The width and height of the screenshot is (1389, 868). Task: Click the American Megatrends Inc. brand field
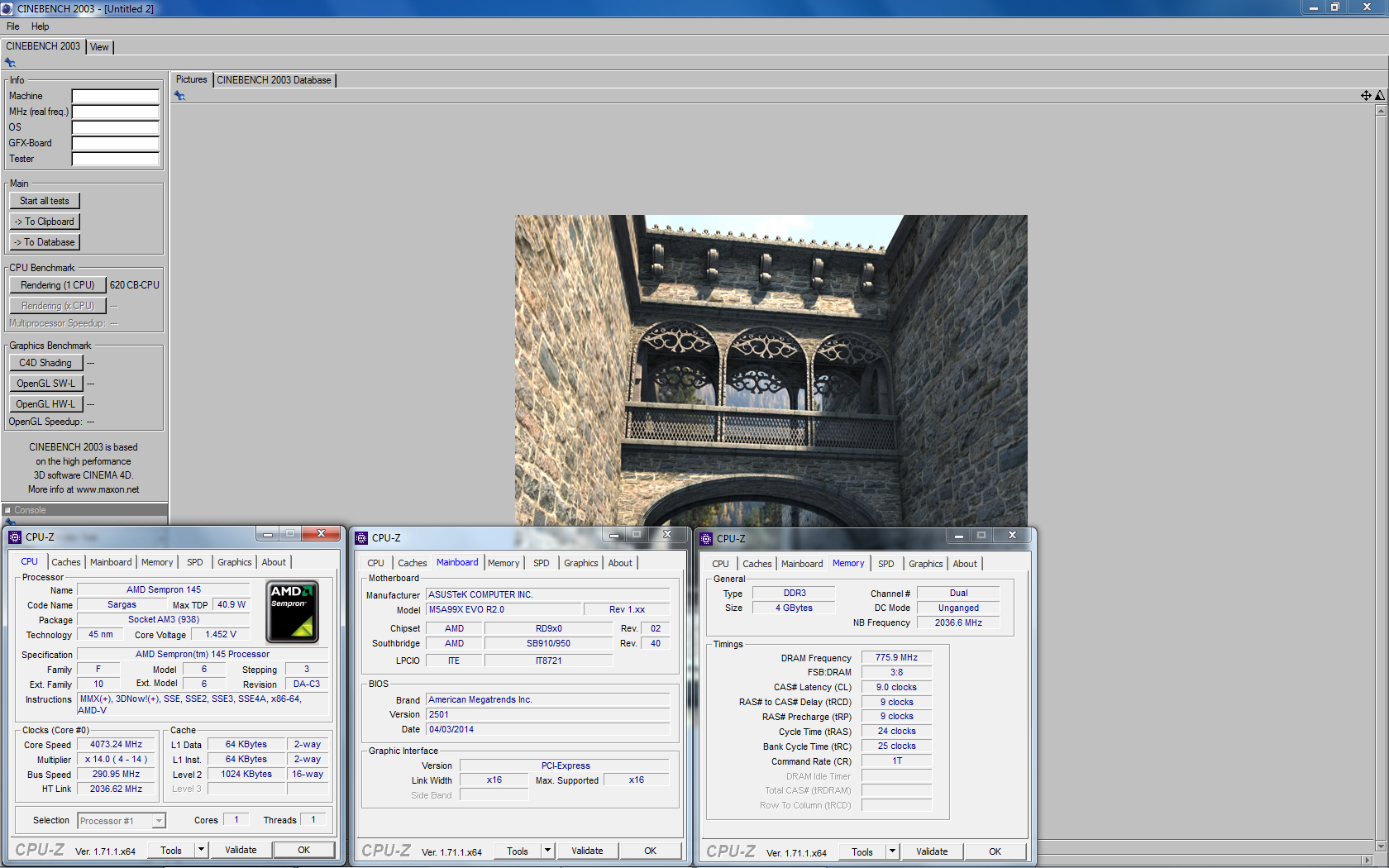pyautogui.click(x=547, y=700)
